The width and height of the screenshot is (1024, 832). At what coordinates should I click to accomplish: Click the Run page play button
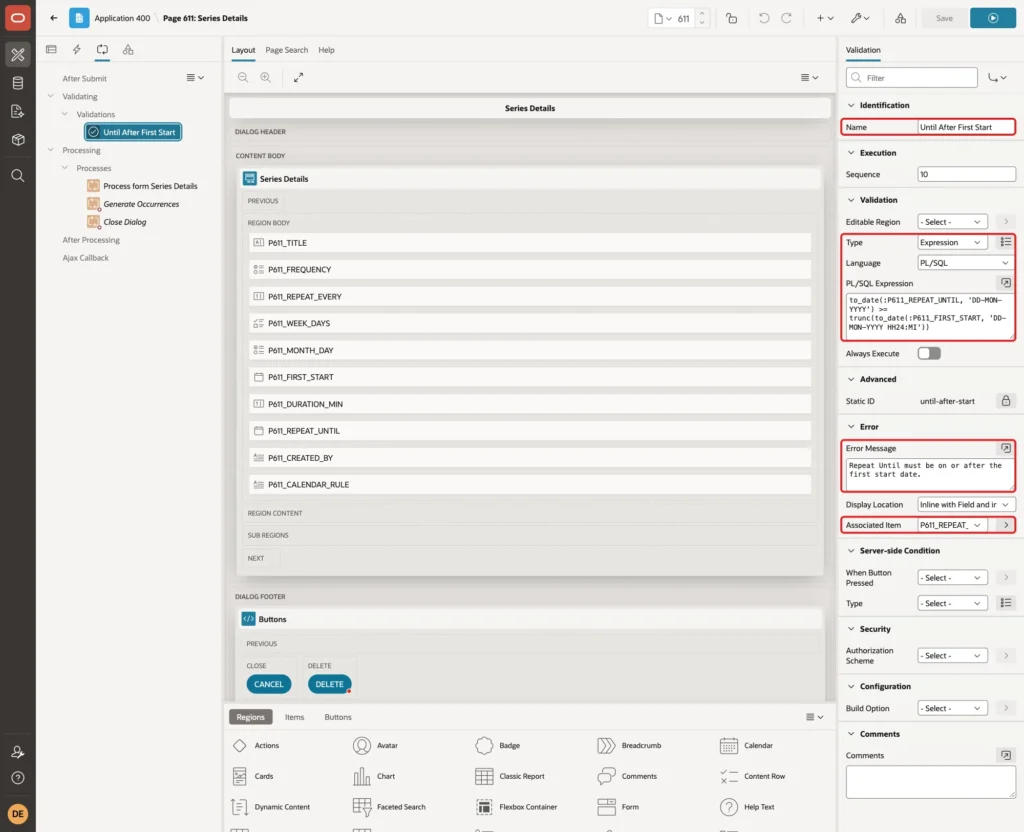point(993,18)
